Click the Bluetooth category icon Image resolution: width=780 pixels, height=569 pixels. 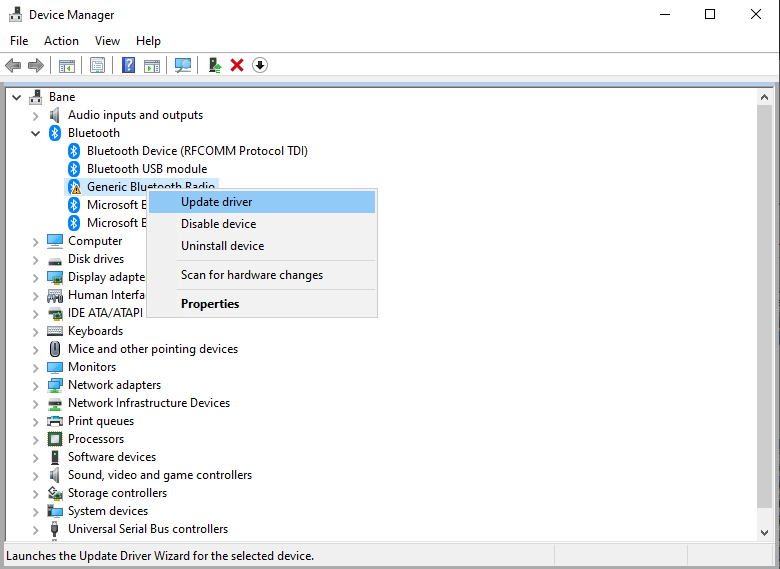[x=55, y=133]
